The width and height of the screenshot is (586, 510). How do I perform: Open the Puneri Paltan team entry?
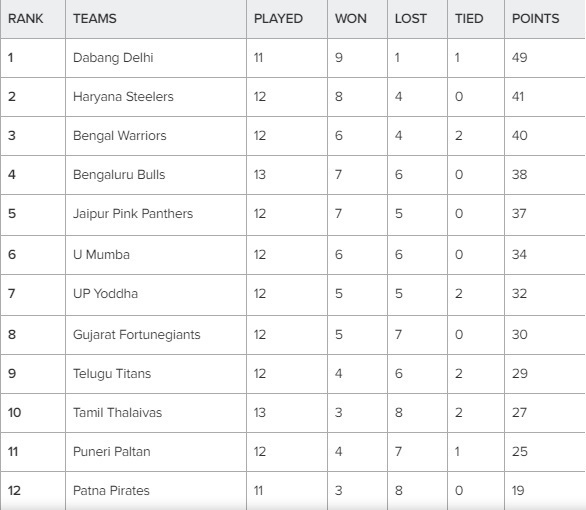tap(111, 451)
